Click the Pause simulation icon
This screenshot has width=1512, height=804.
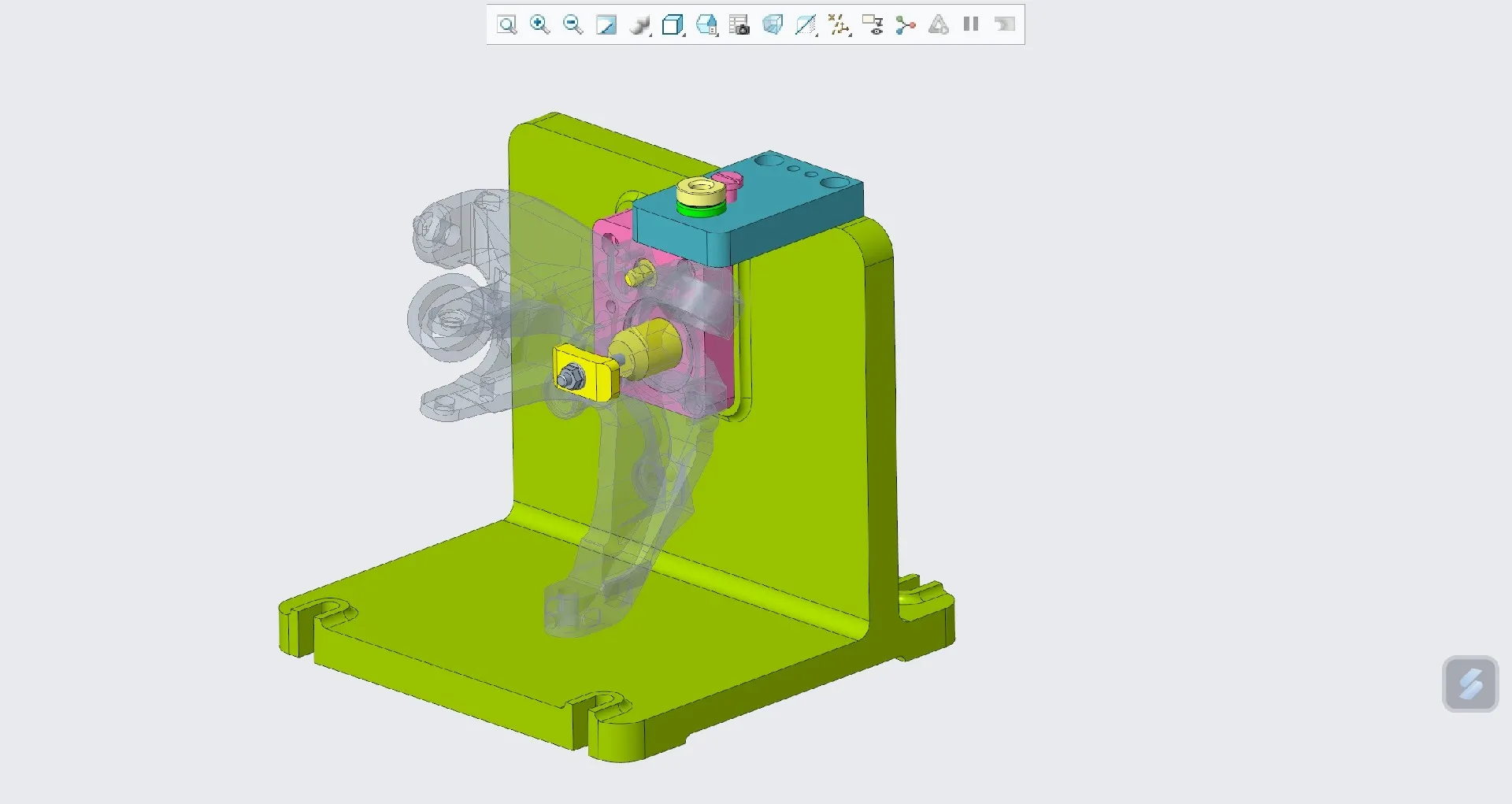click(x=971, y=24)
